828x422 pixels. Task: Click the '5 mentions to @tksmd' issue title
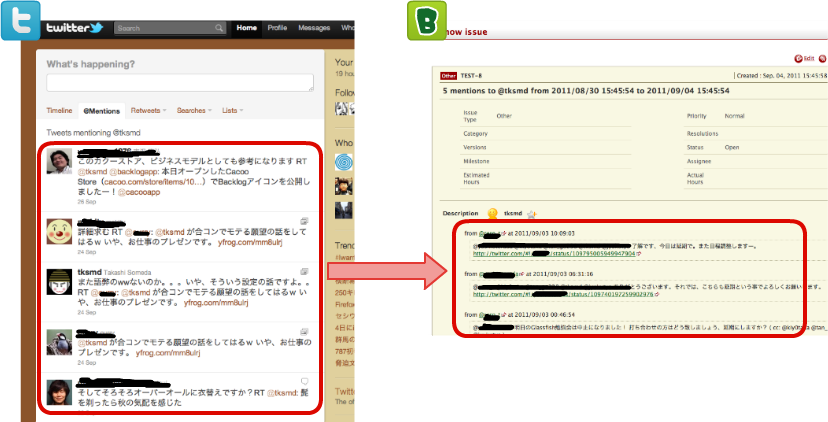(x=586, y=91)
